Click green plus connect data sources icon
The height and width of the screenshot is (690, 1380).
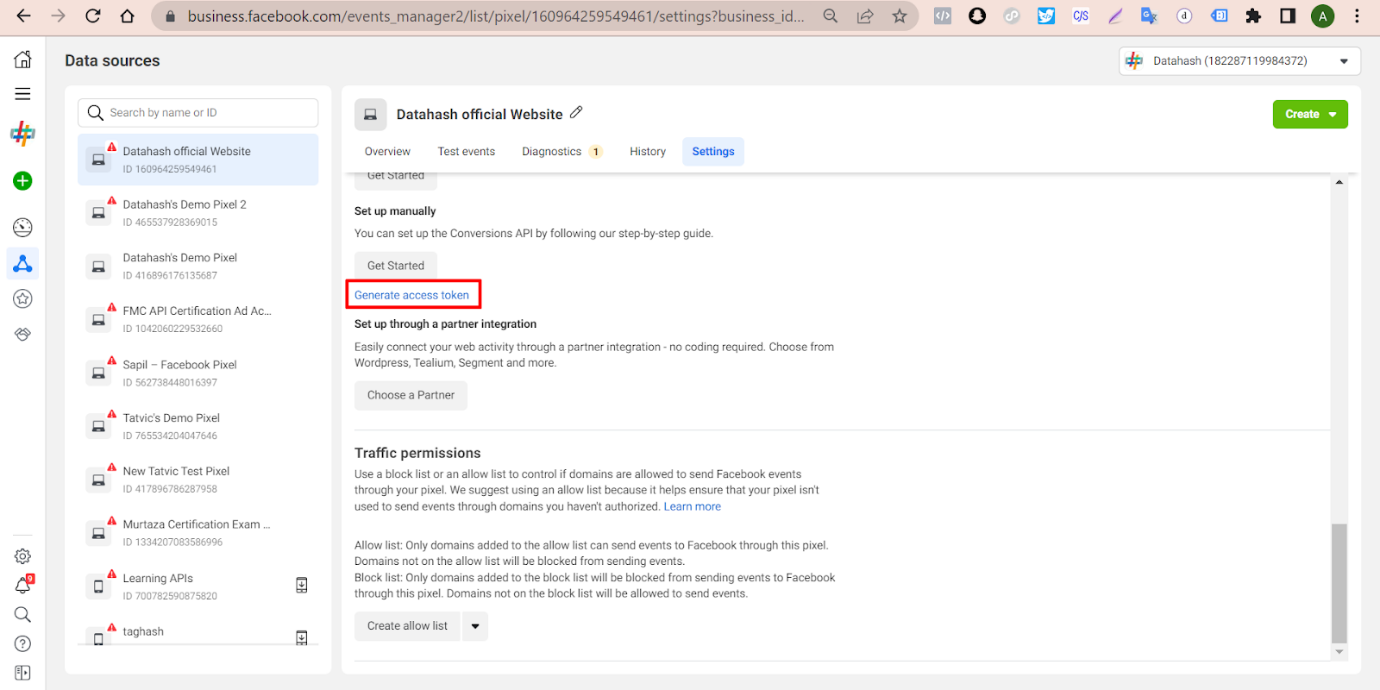22,181
